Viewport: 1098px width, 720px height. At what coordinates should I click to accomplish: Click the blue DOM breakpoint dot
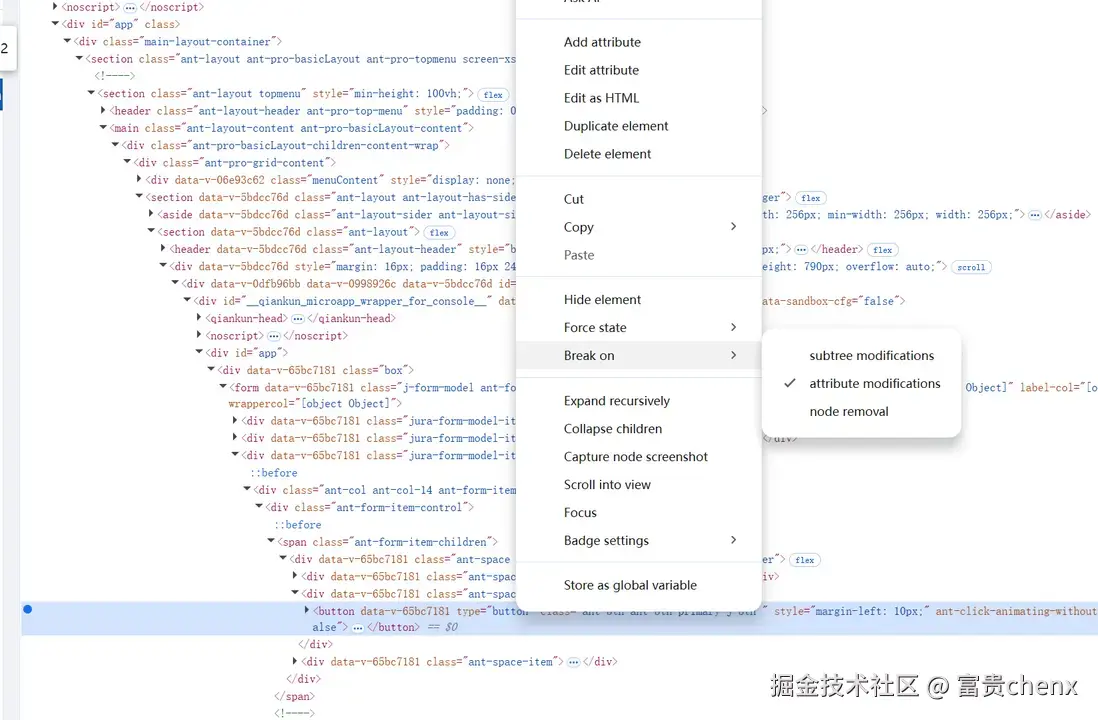27,609
